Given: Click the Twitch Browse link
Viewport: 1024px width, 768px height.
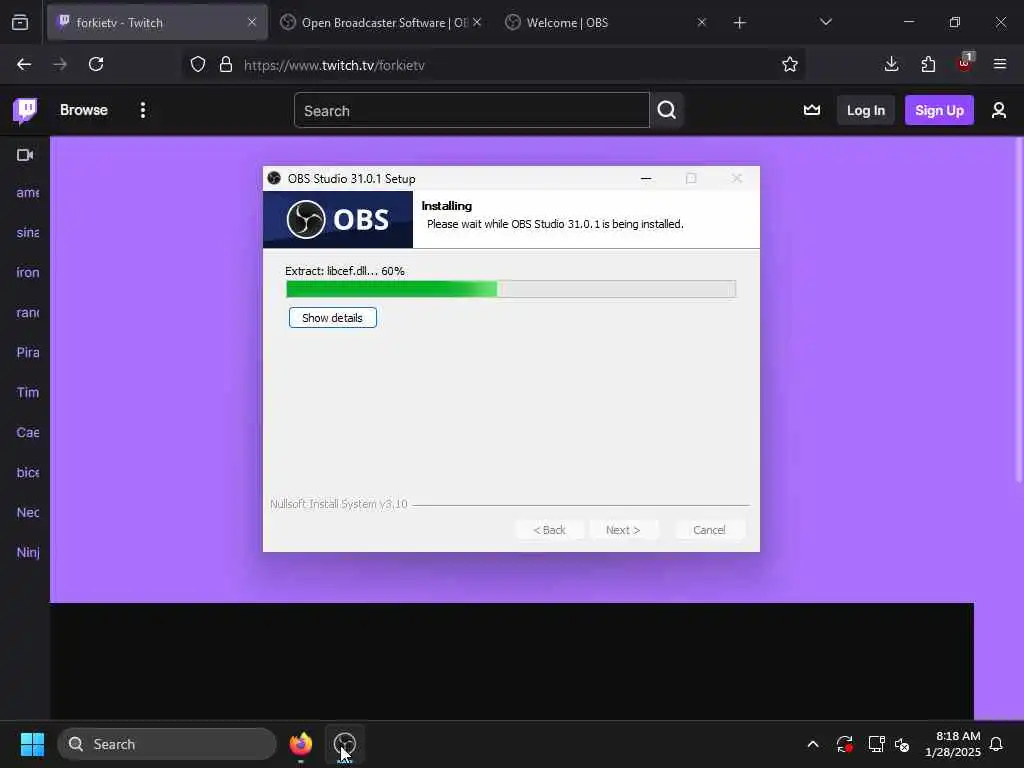Looking at the screenshot, I should pyautogui.click(x=84, y=110).
